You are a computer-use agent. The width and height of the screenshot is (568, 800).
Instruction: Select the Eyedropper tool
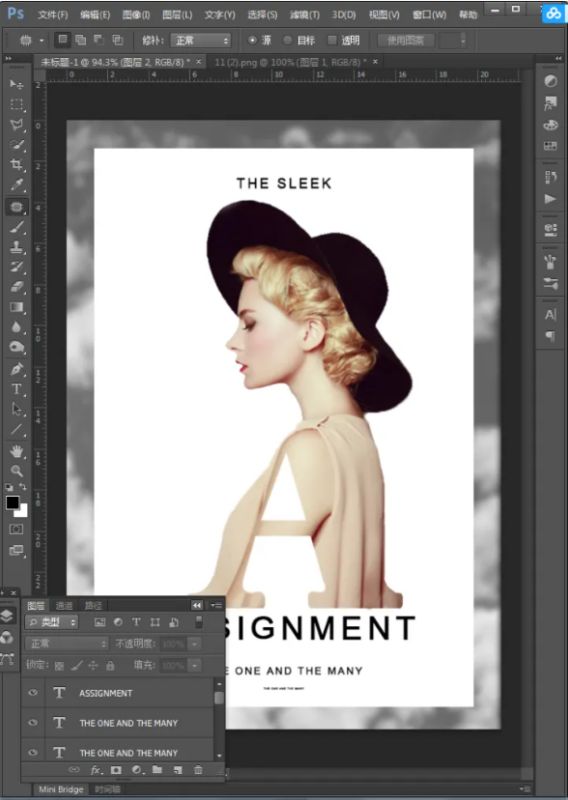pyautogui.click(x=16, y=185)
